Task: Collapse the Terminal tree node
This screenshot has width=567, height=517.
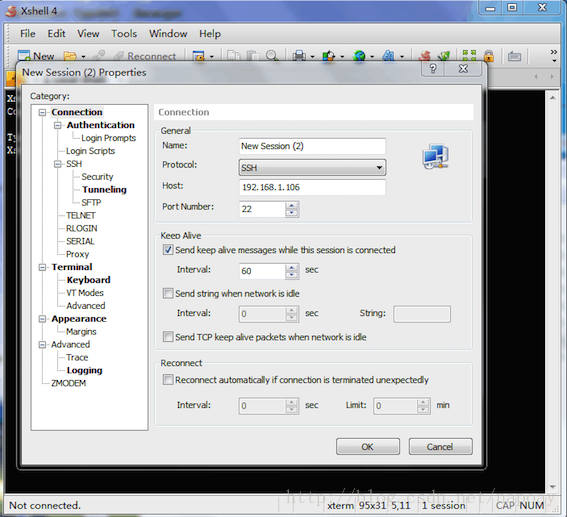Action: (x=42, y=267)
